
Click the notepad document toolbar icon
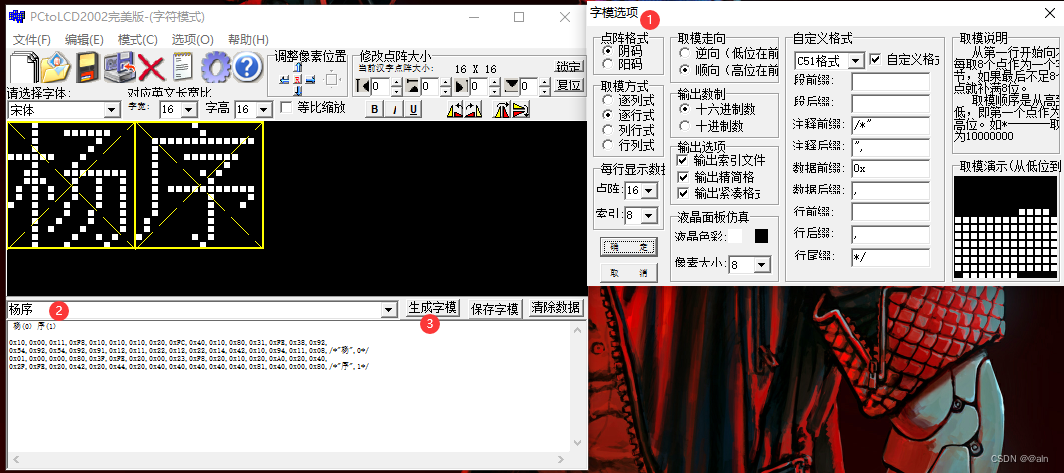click(182, 67)
